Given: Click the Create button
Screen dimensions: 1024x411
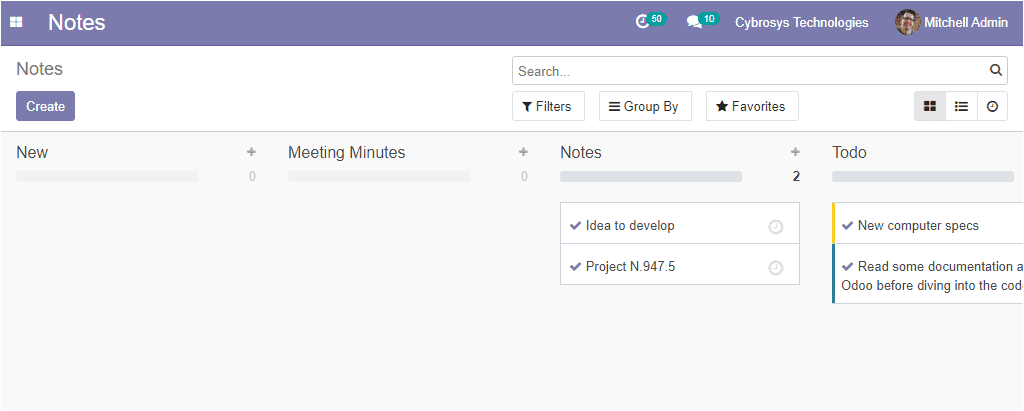Looking at the screenshot, I should [x=46, y=107].
